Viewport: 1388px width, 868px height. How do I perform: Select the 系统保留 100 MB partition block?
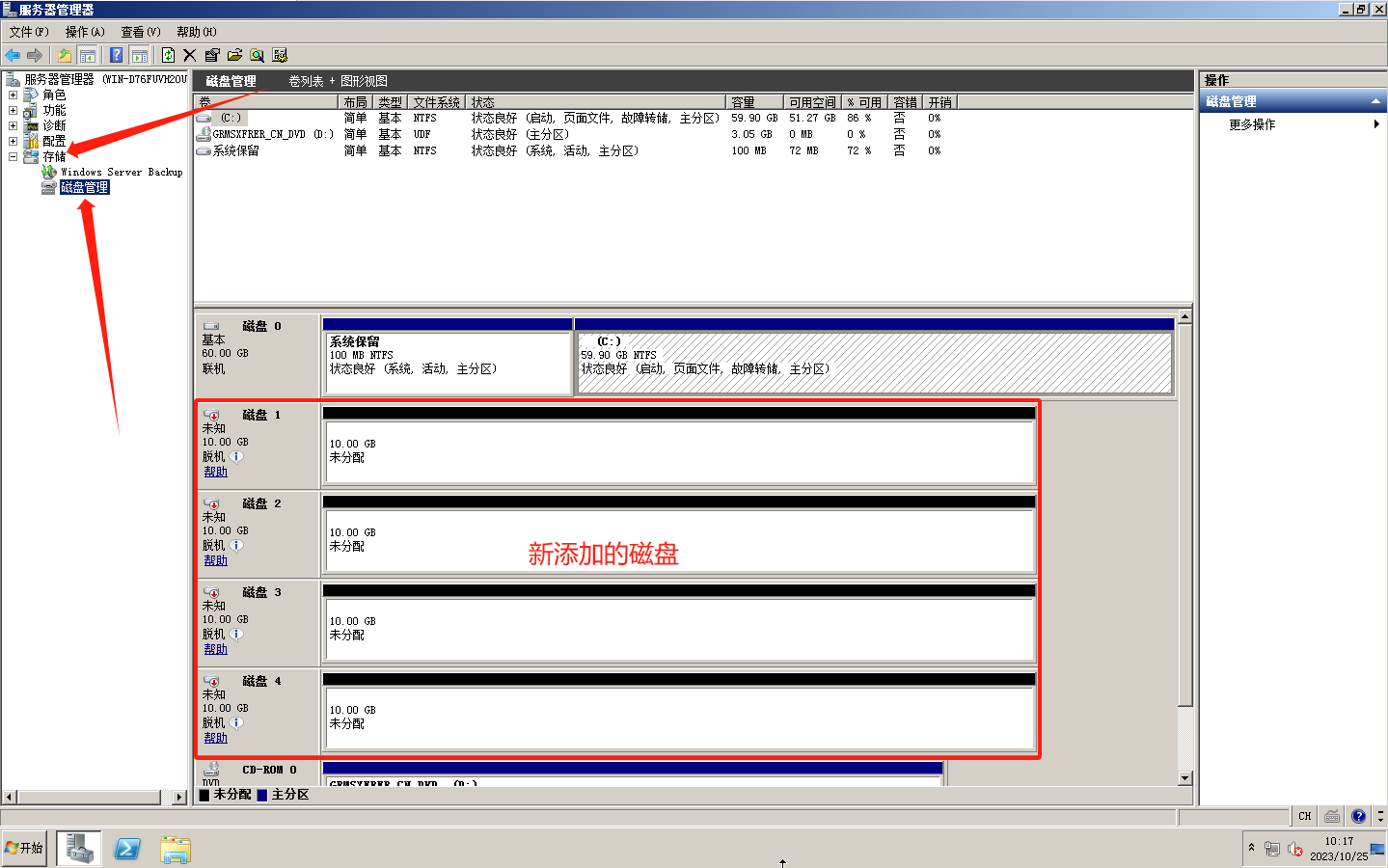click(448, 363)
